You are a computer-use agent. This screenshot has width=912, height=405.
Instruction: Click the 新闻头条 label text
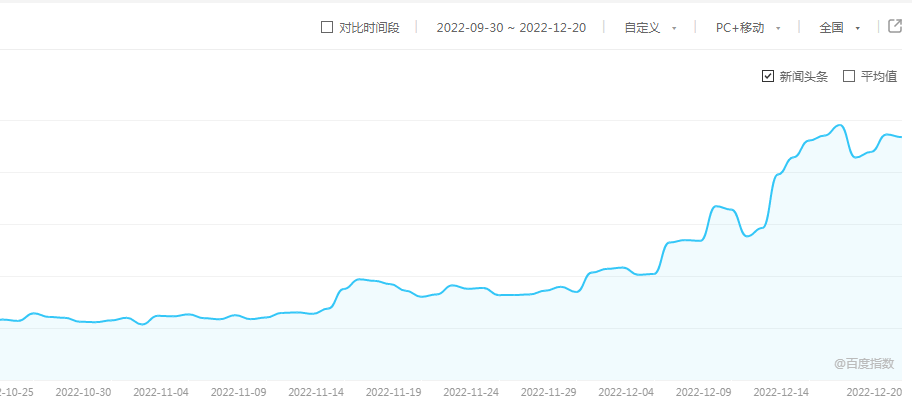click(x=803, y=76)
